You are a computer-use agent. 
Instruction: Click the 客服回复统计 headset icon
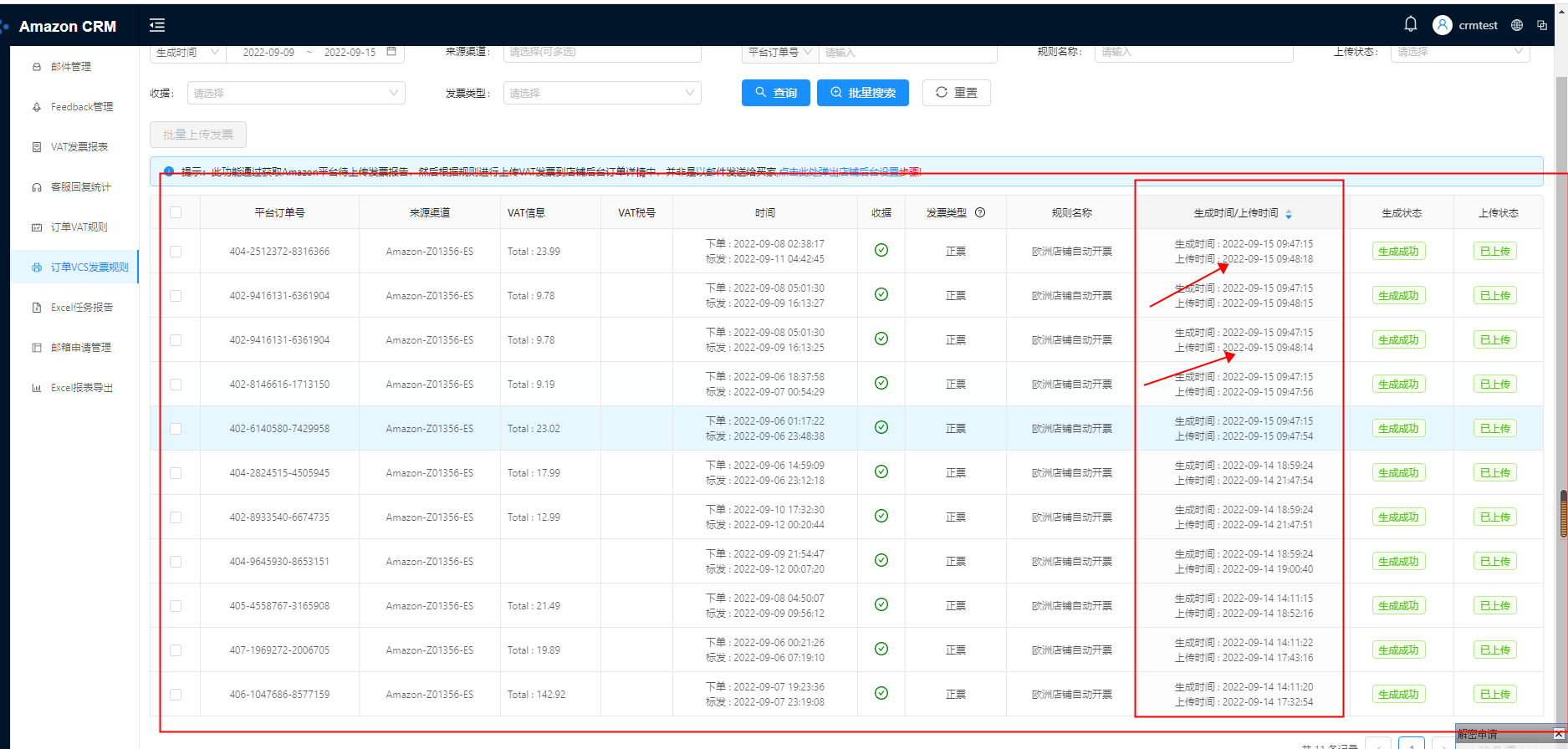point(36,187)
